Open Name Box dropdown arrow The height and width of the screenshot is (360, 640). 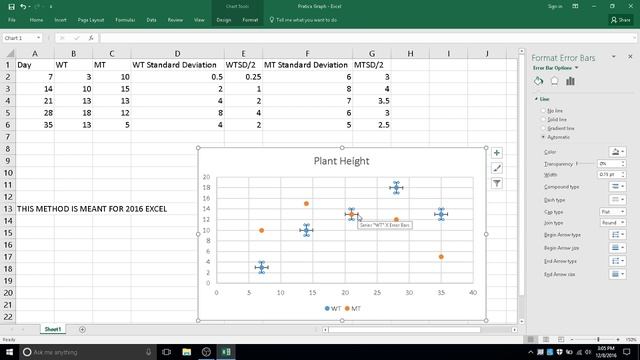point(38,38)
